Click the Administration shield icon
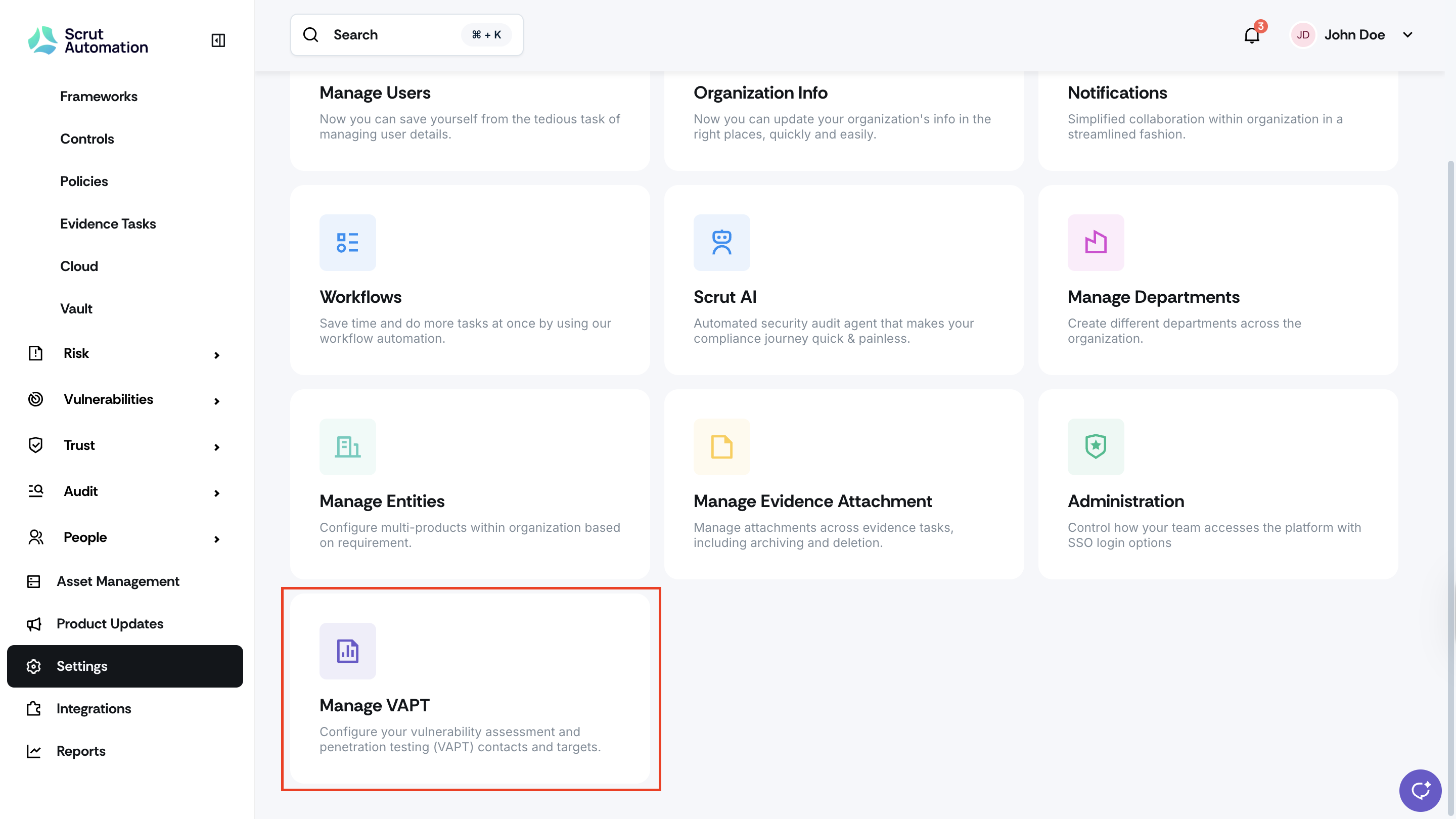Screen dimensions: 1456x819 tap(1096, 446)
